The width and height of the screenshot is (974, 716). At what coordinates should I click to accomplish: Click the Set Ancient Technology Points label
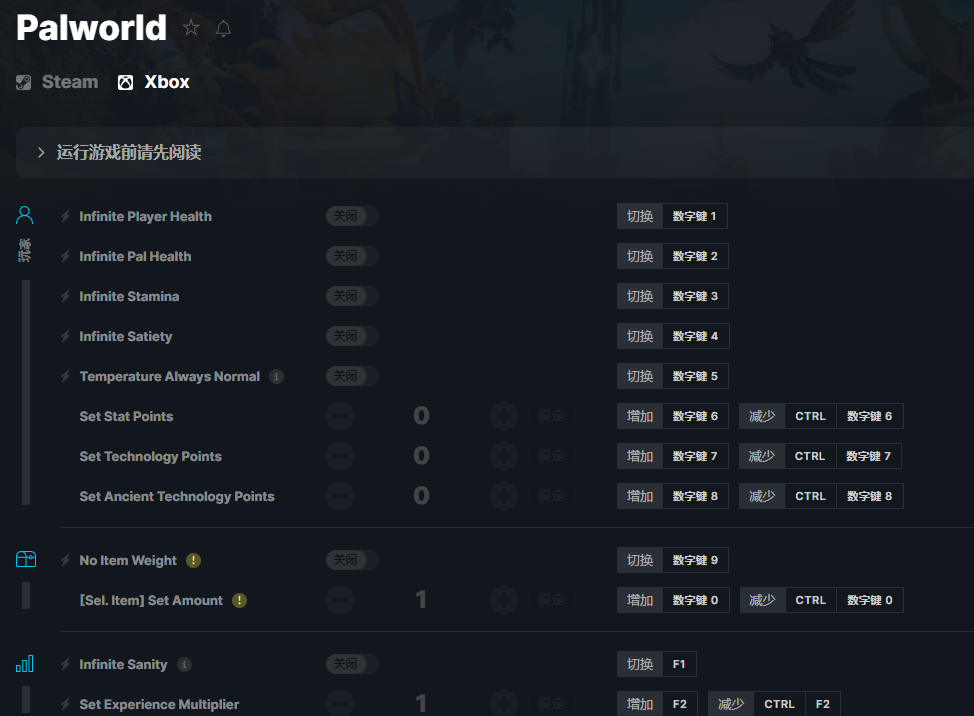(x=177, y=497)
